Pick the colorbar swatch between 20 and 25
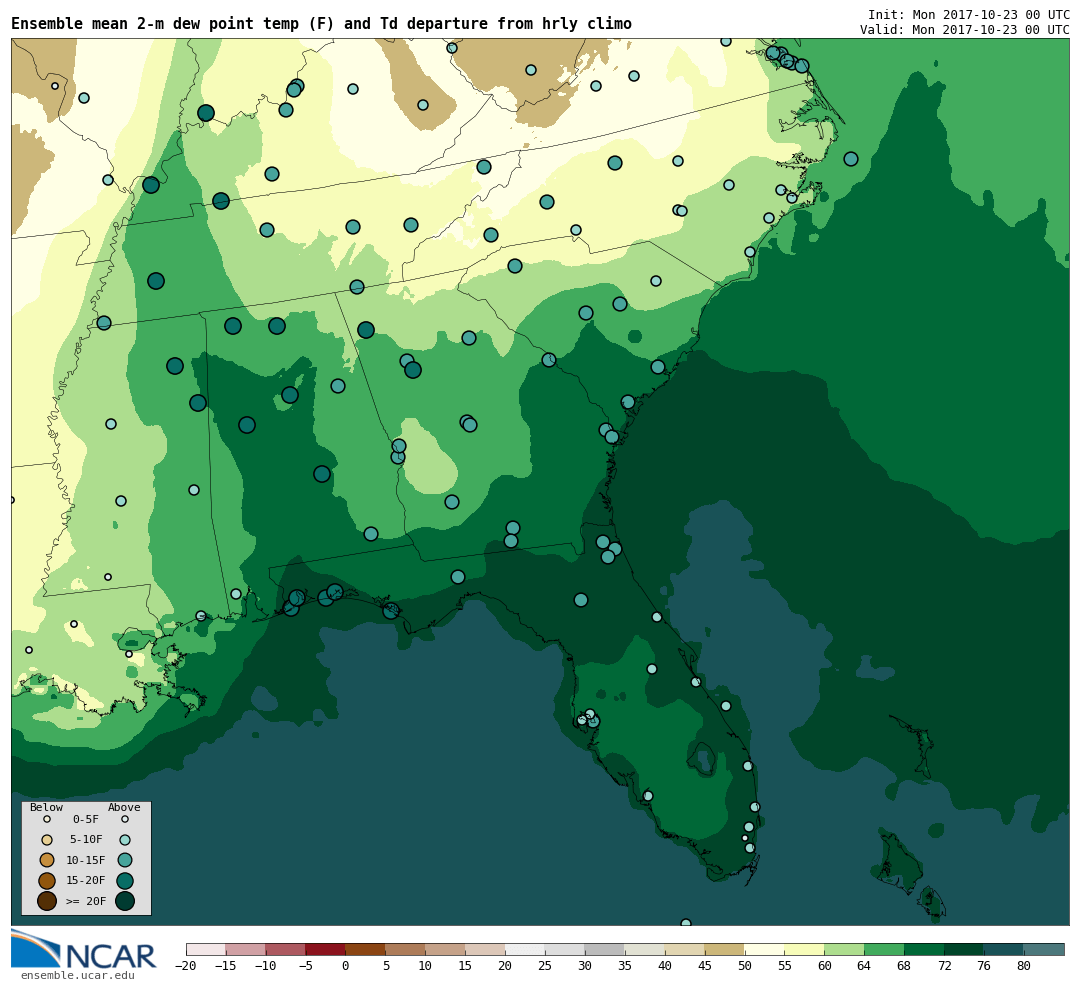 coord(526,949)
